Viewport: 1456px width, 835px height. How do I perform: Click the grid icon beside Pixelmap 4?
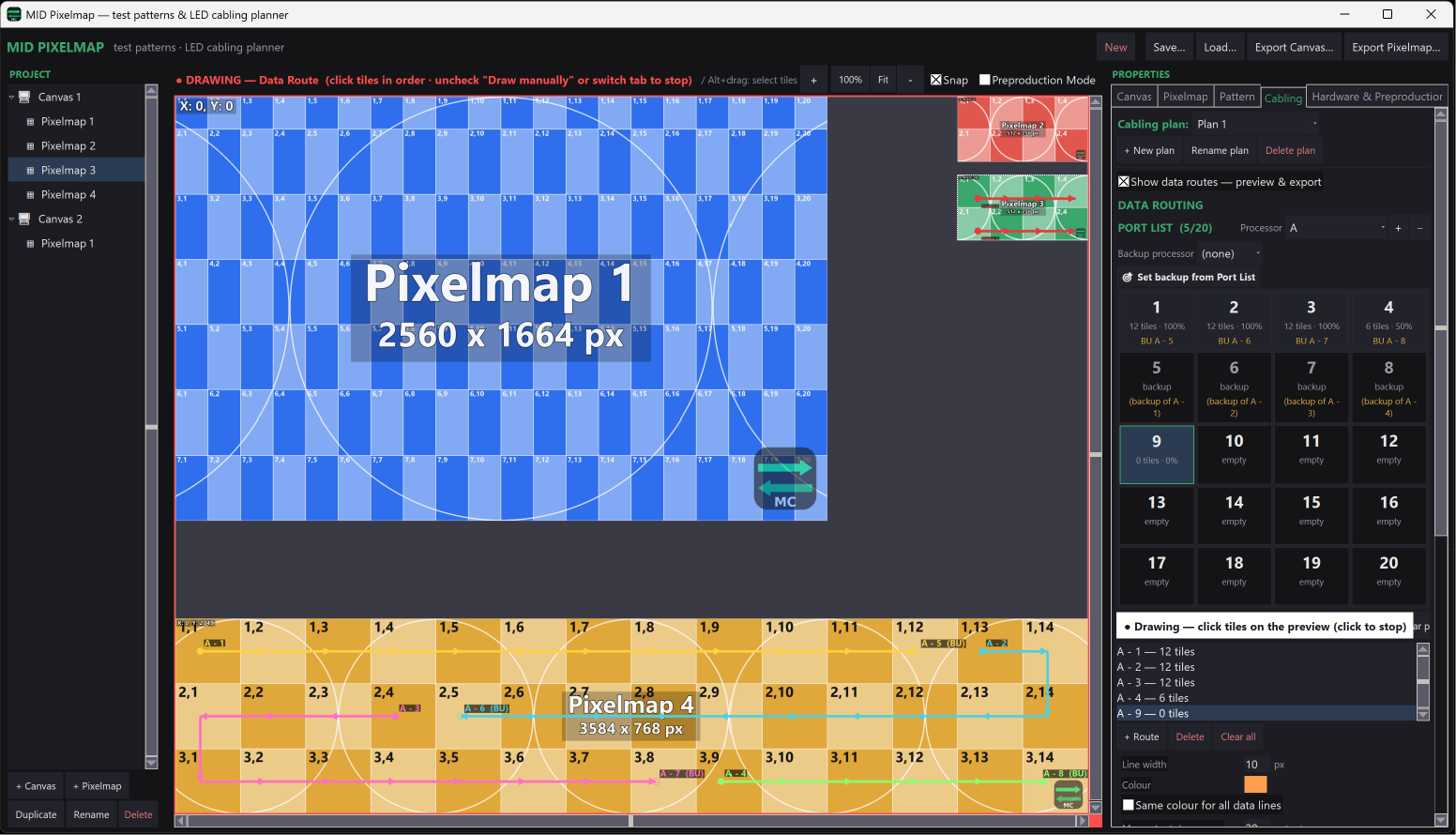[30, 195]
